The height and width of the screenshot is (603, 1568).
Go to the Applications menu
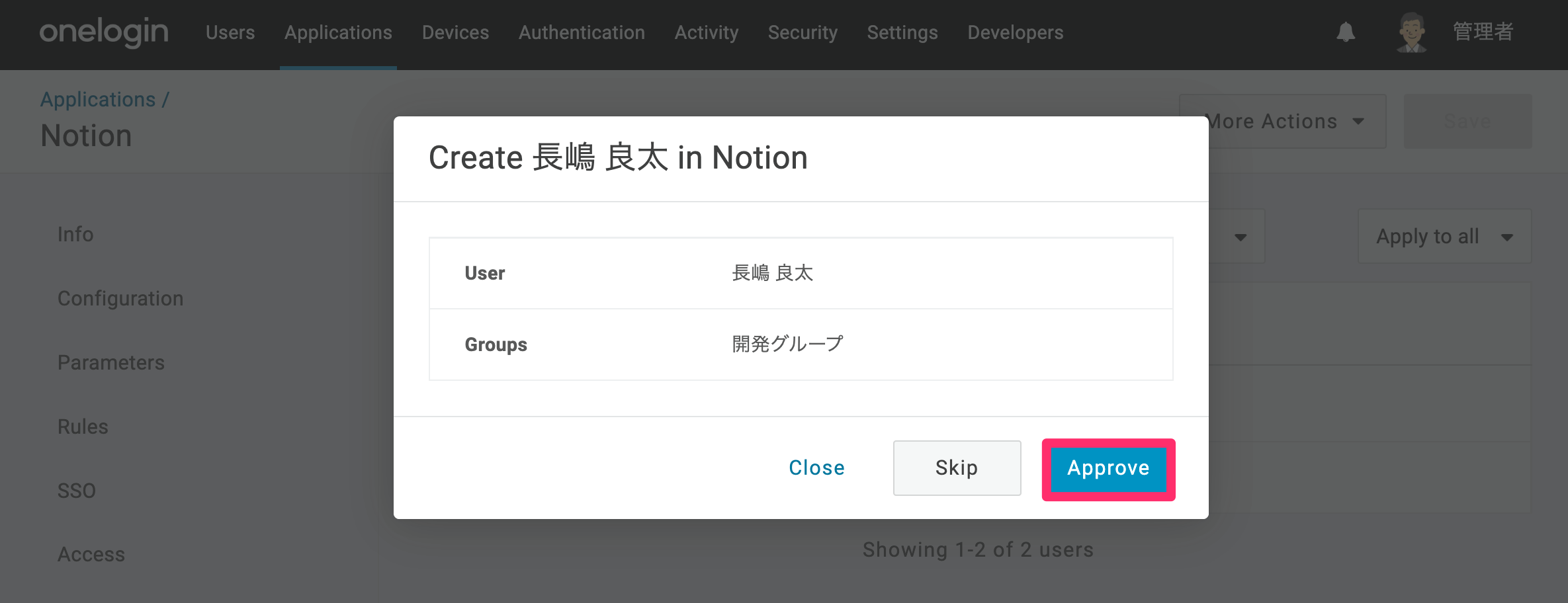tap(338, 32)
